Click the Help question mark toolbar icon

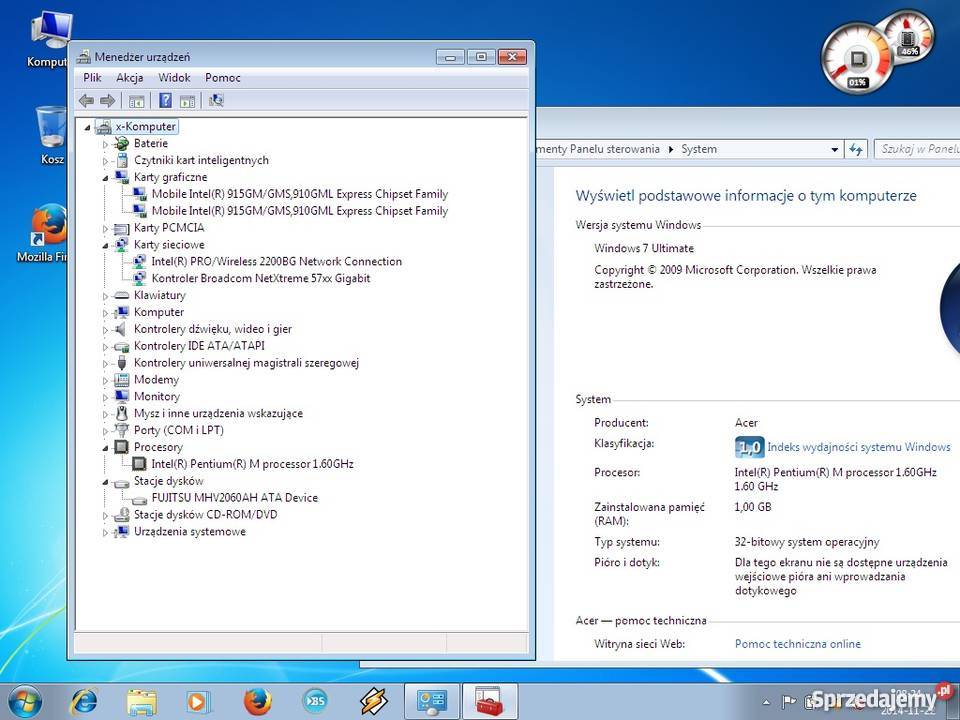pyautogui.click(x=165, y=100)
